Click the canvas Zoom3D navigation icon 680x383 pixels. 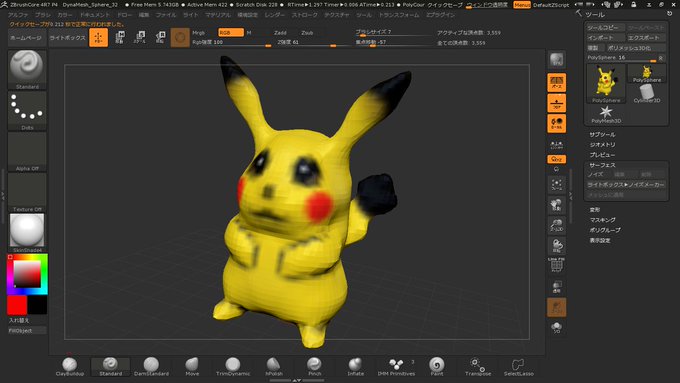pyautogui.click(x=556, y=226)
